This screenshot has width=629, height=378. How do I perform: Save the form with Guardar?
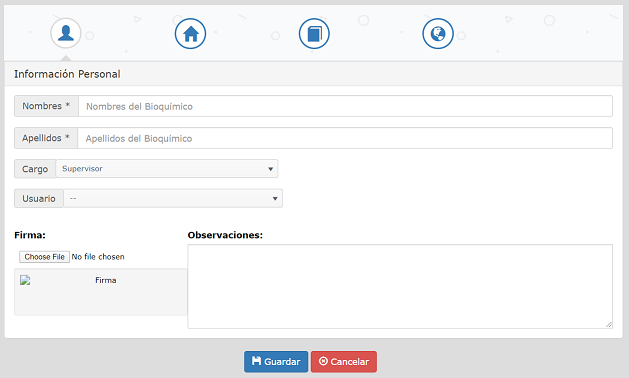pos(276,362)
